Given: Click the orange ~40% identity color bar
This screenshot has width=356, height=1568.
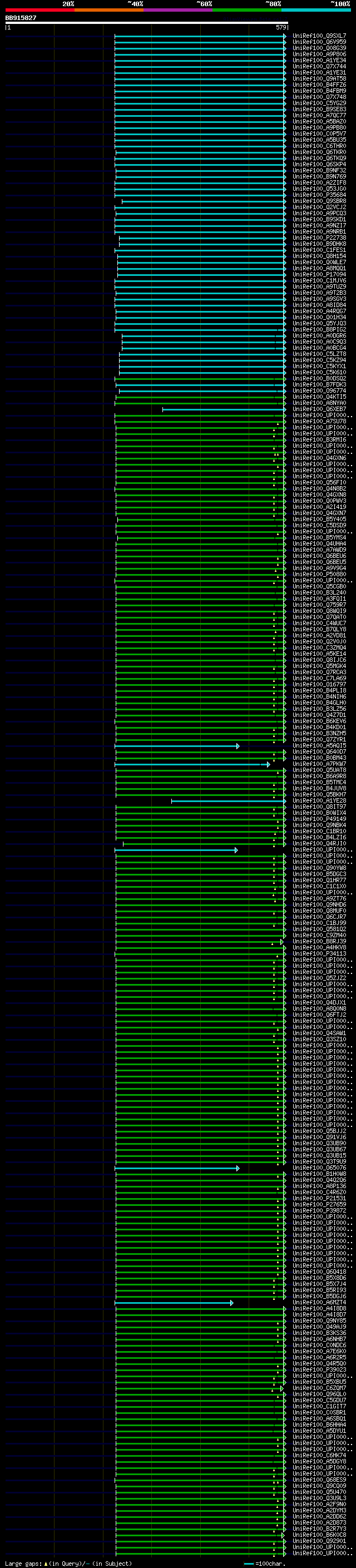Looking at the screenshot, I should 109,10.
